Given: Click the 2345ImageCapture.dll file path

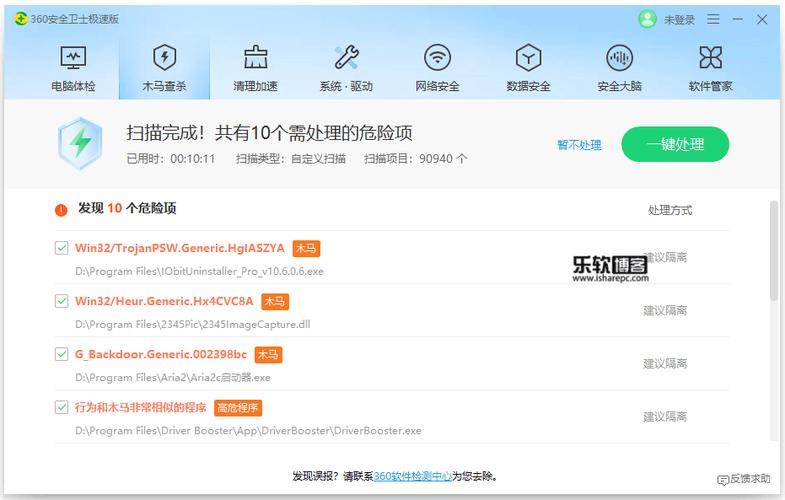Looking at the screenshot, I should point(193,324).
